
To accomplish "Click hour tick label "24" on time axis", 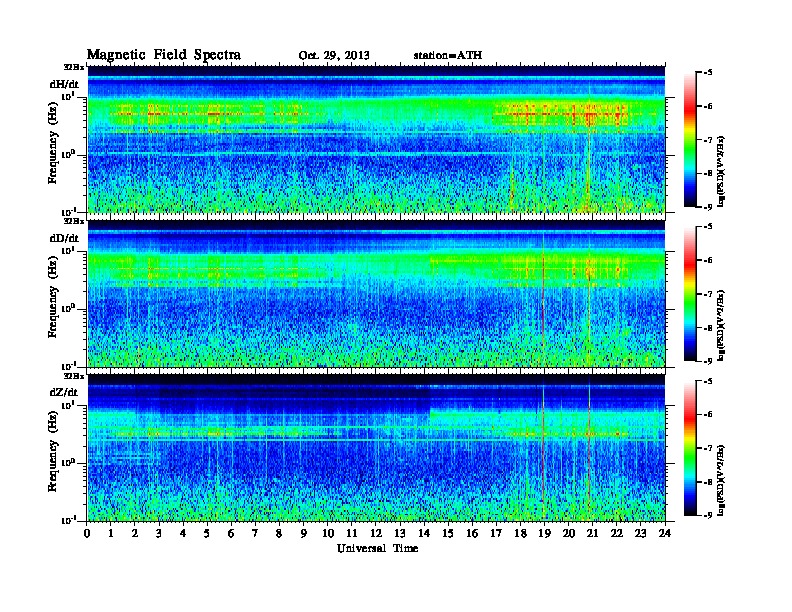I will (665, 533).
